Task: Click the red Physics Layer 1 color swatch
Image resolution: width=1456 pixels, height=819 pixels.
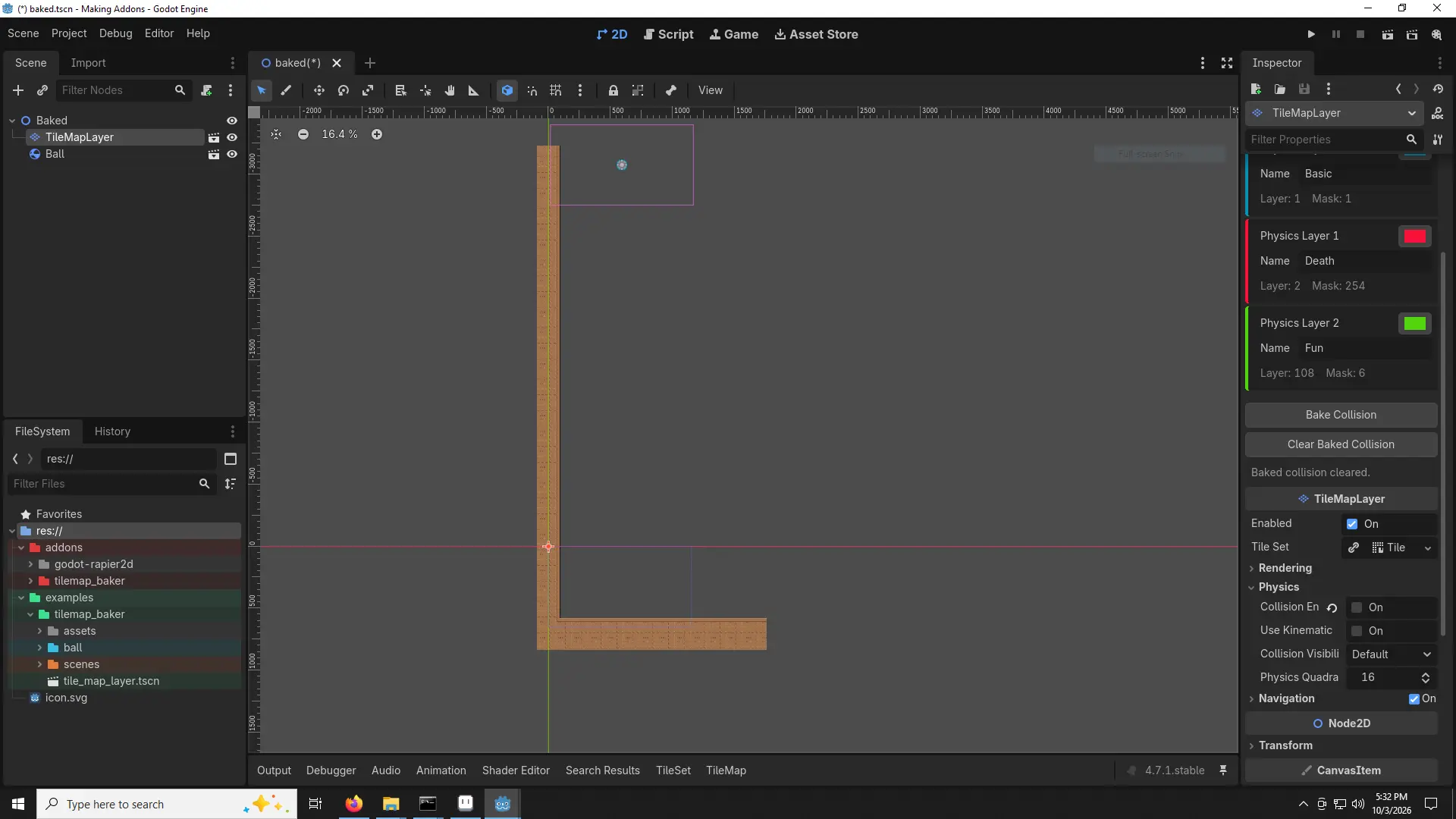Action: click(x=1414, y=237)
